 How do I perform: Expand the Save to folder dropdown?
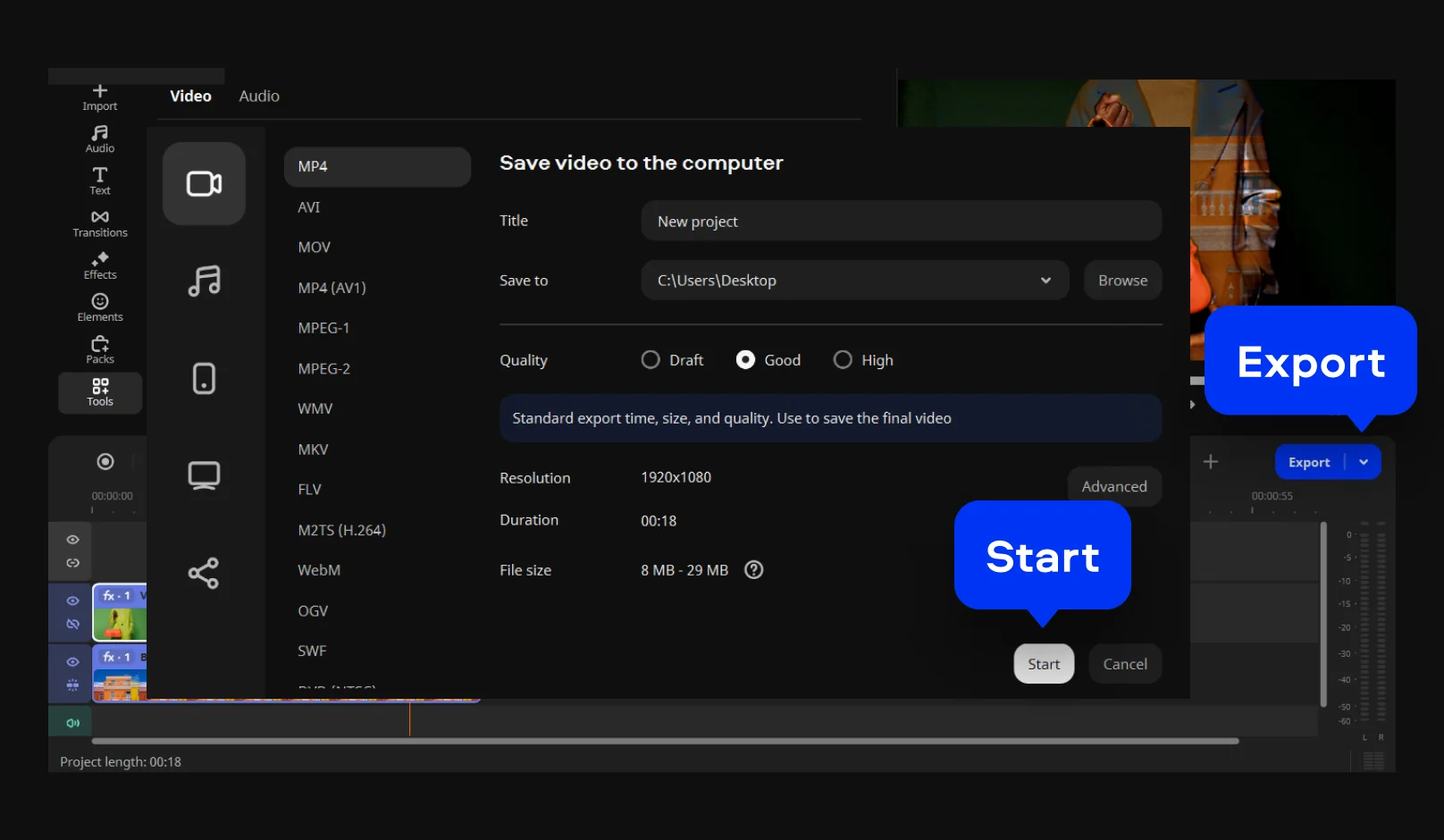[x=1045, y=281]
